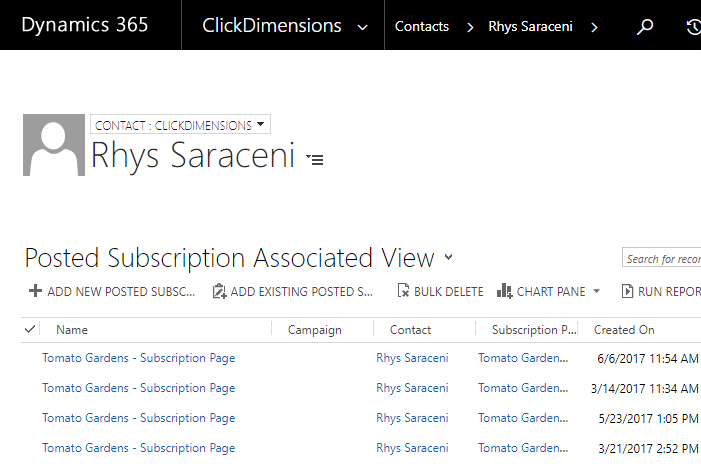701x464 pixels.
Task: Open Tomato Gardens subscription created 6/6/2017
Action: click(139, 358)
